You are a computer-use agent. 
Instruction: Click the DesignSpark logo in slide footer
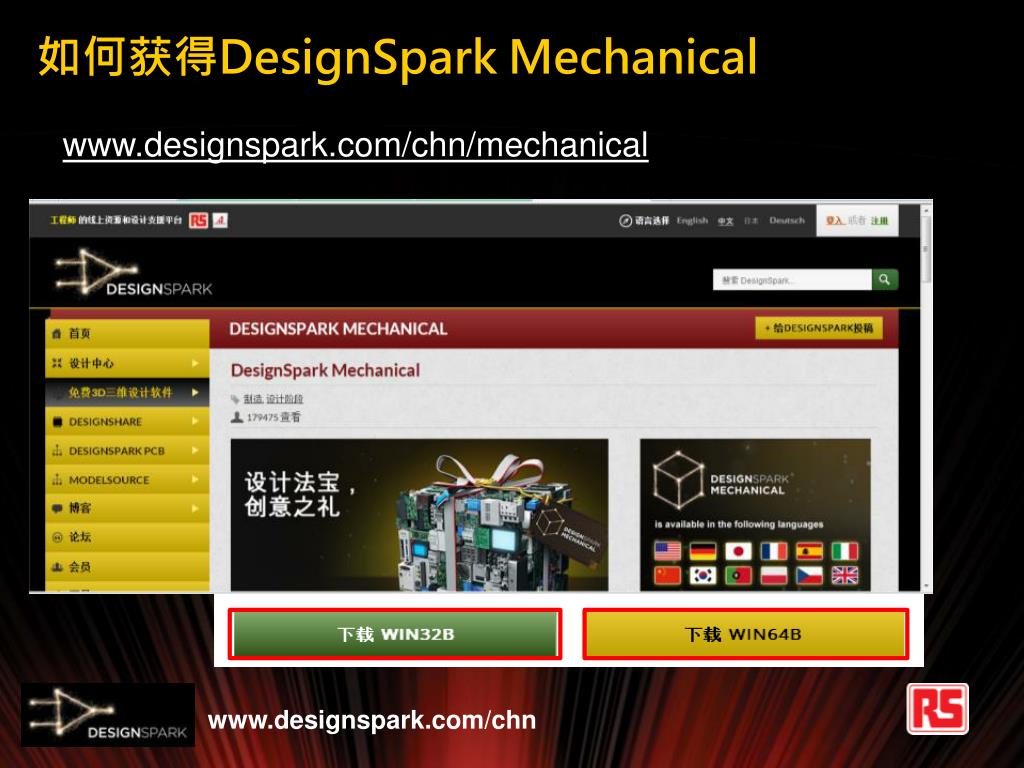pyautogui.click(x=108, y=715)
